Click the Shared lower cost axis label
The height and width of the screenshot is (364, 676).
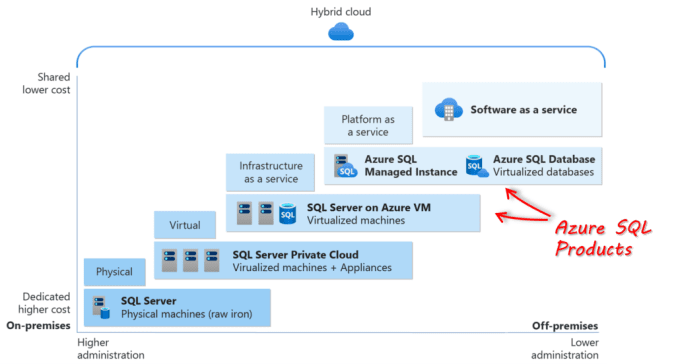pyautogui.click(x=46, y=83)
